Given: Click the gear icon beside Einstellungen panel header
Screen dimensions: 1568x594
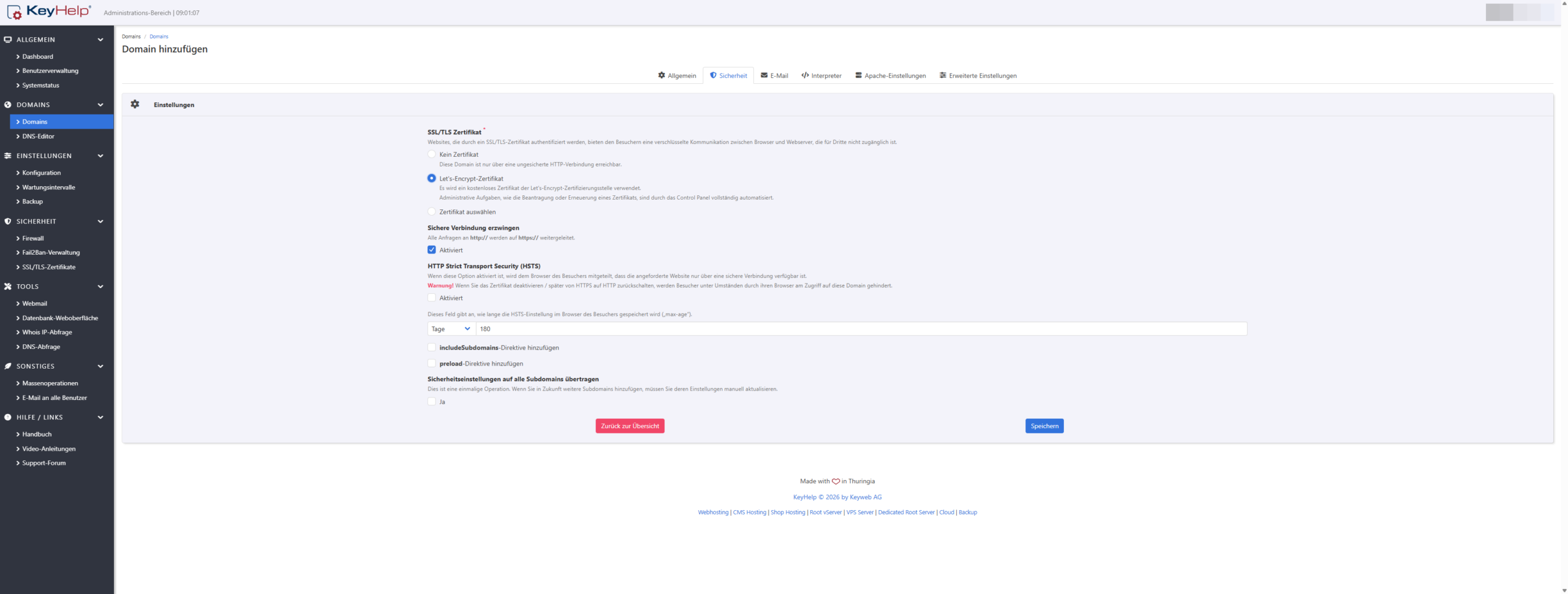Looking at the screenshot, I should (135, 105).
